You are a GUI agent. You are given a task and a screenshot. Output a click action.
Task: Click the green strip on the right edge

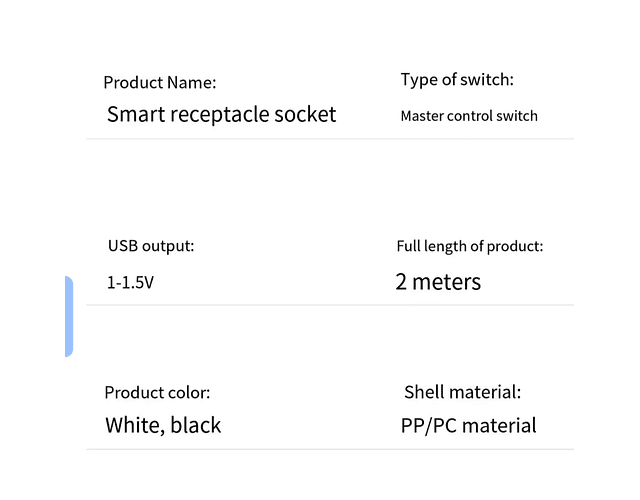607,250
